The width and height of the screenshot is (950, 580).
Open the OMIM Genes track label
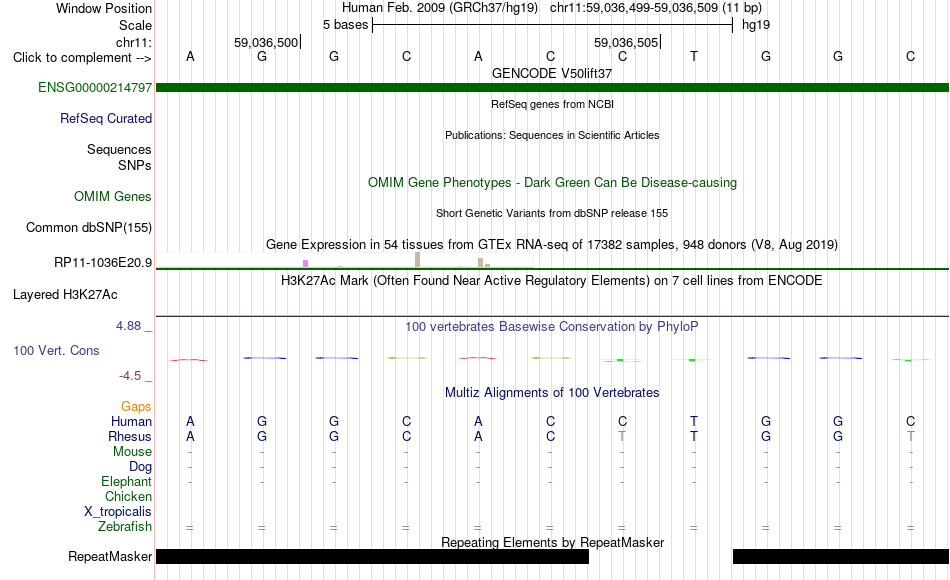click(112, 196)
